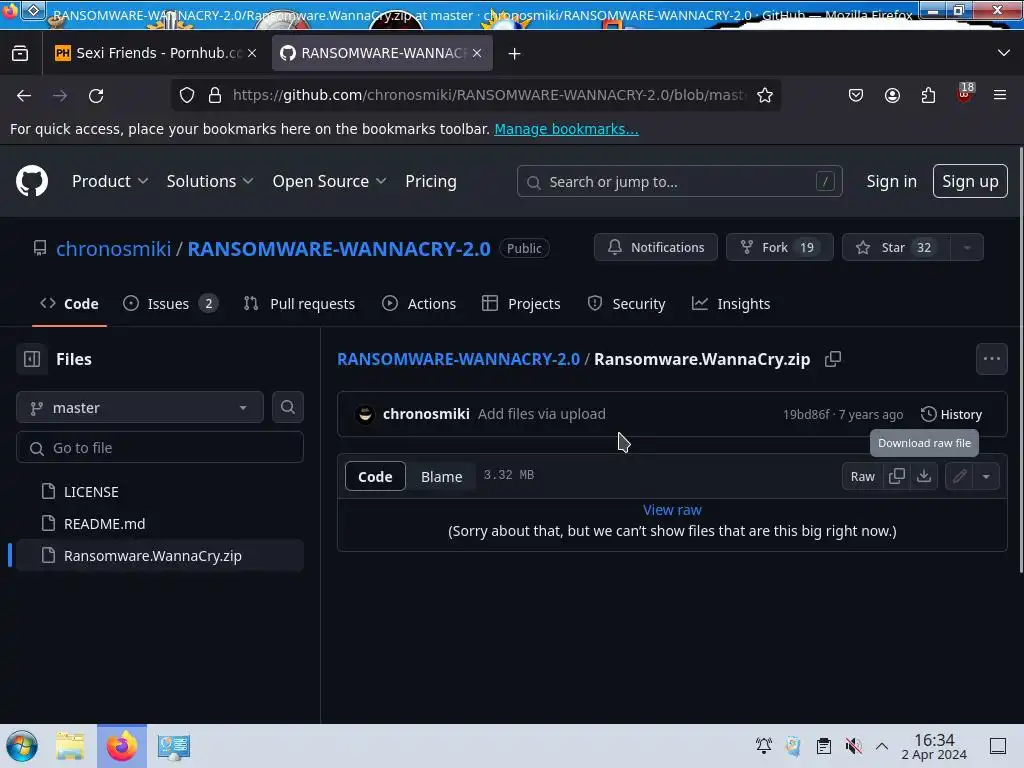Viewport: 1024px width, 768px height.
Task: Open the clipboard tray icon
Action: (x=824, y=746)
